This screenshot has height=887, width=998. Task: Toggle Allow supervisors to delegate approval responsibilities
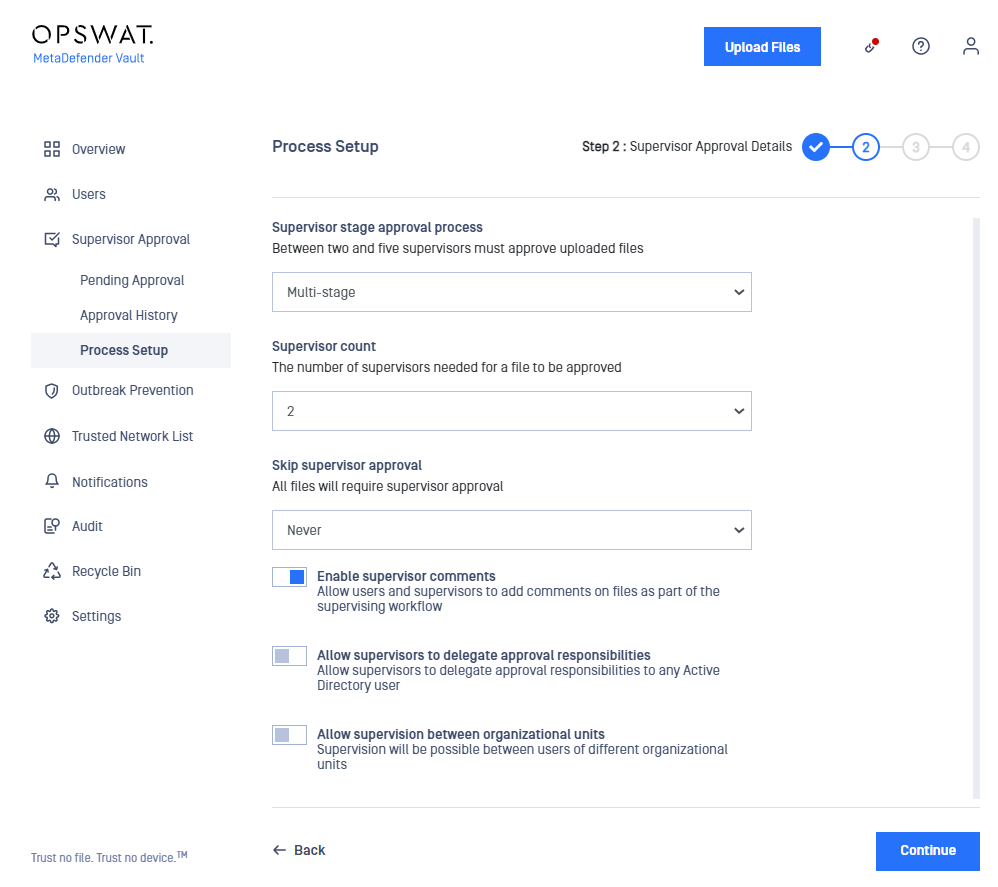(x=290, y=656)
